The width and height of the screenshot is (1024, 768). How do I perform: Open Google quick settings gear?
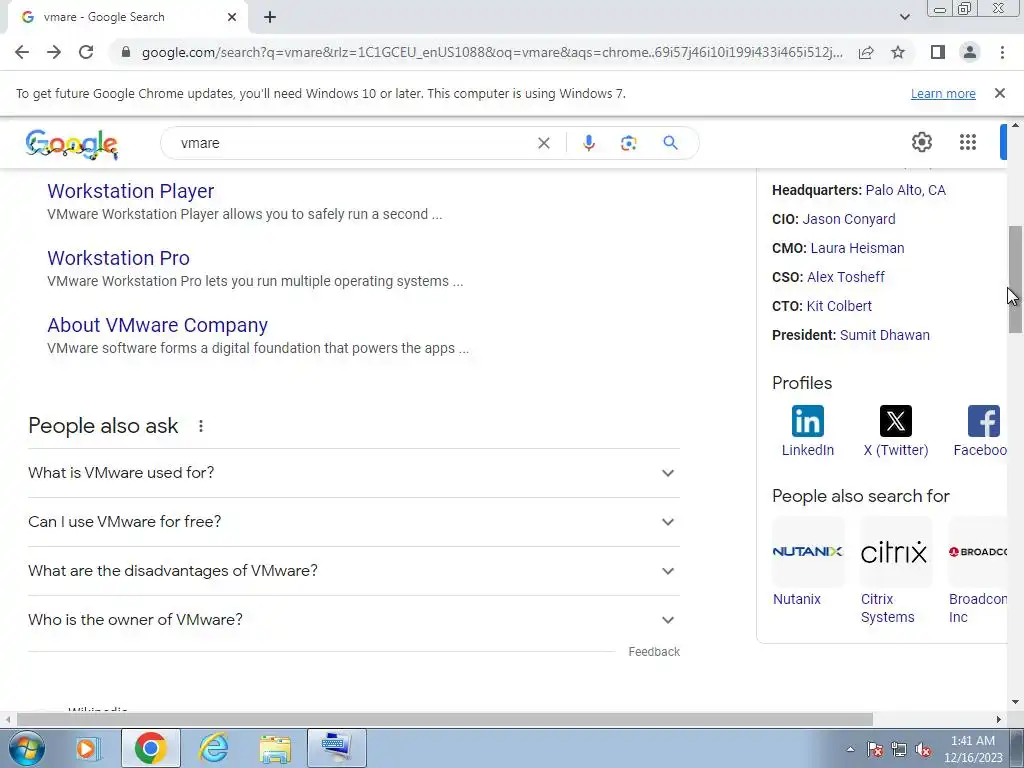pyautogui.click(x=921, y=142)
